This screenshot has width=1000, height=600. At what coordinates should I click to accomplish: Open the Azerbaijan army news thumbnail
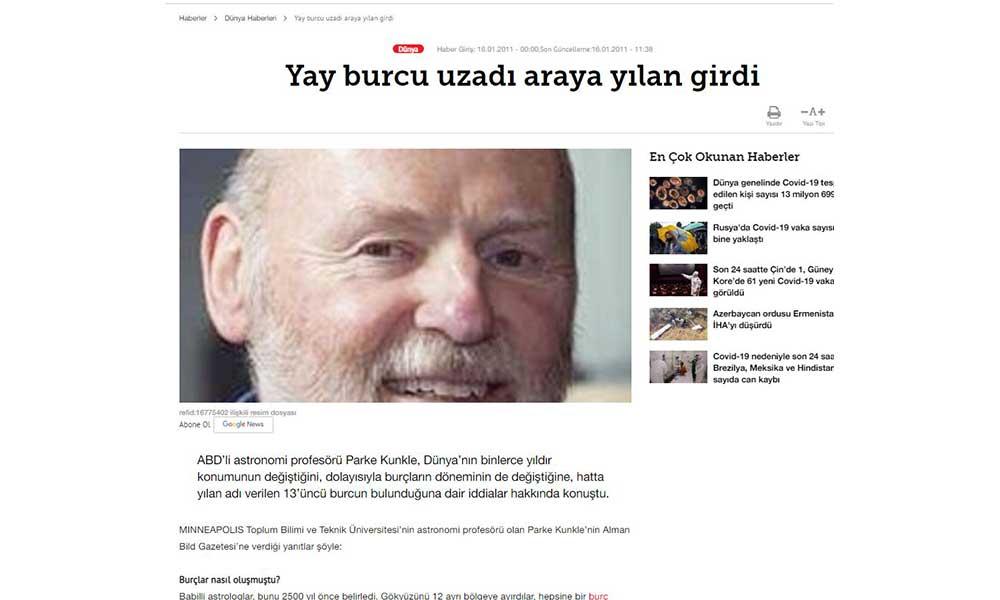(678, 324)
